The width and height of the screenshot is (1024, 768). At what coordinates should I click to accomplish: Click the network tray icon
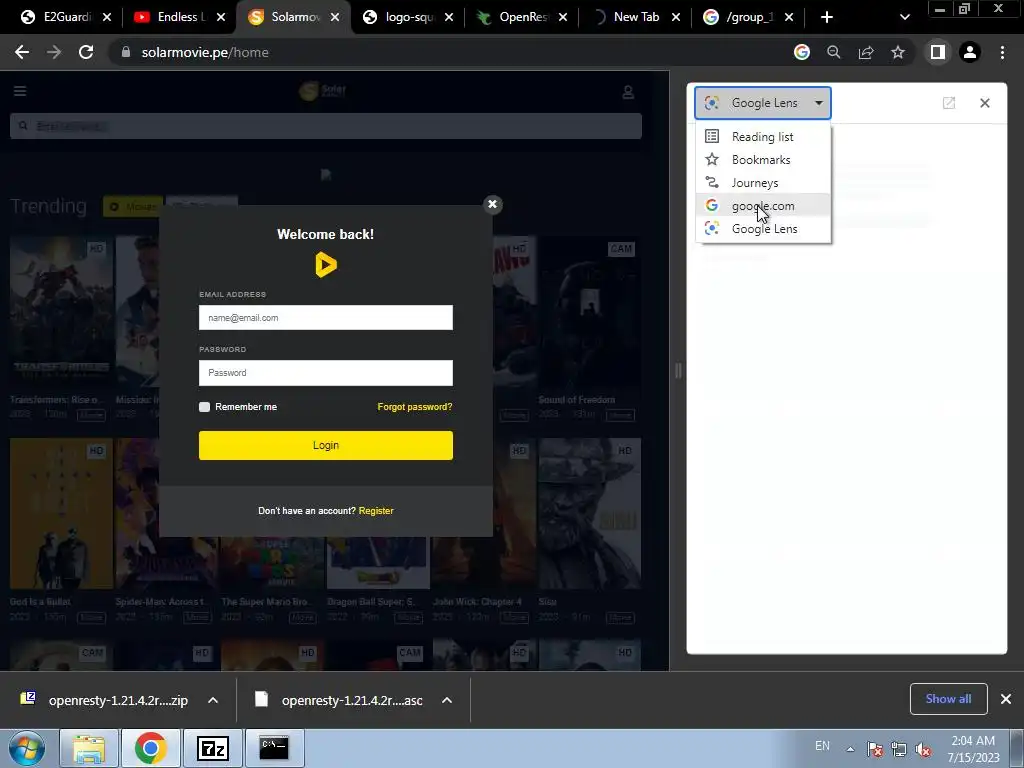click(899, 749)
